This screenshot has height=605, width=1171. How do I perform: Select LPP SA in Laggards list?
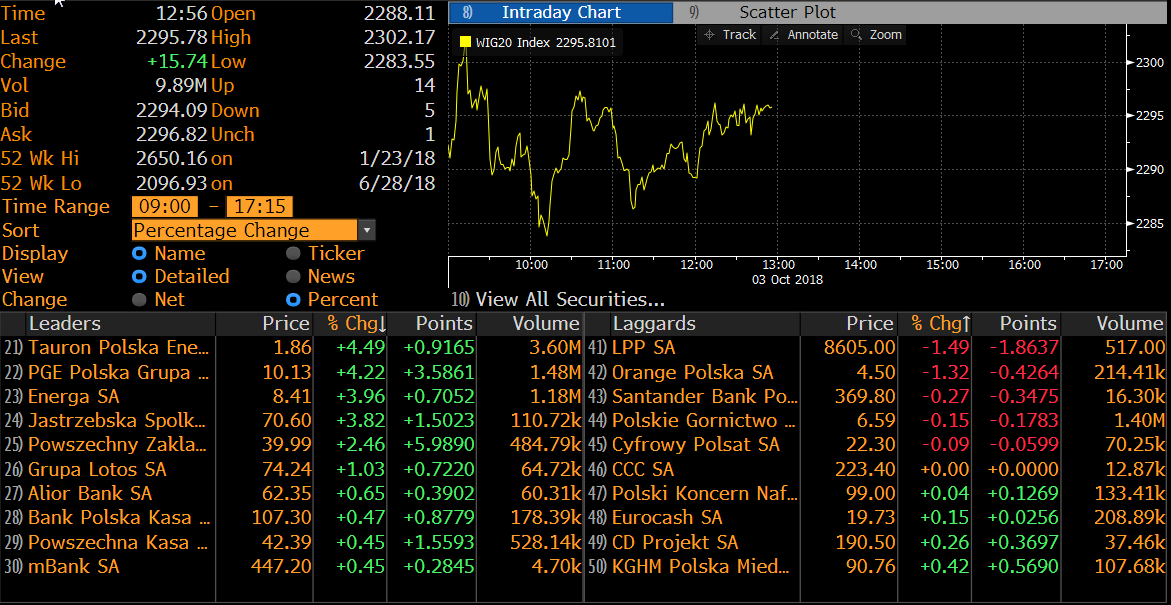tap(643, 348)
